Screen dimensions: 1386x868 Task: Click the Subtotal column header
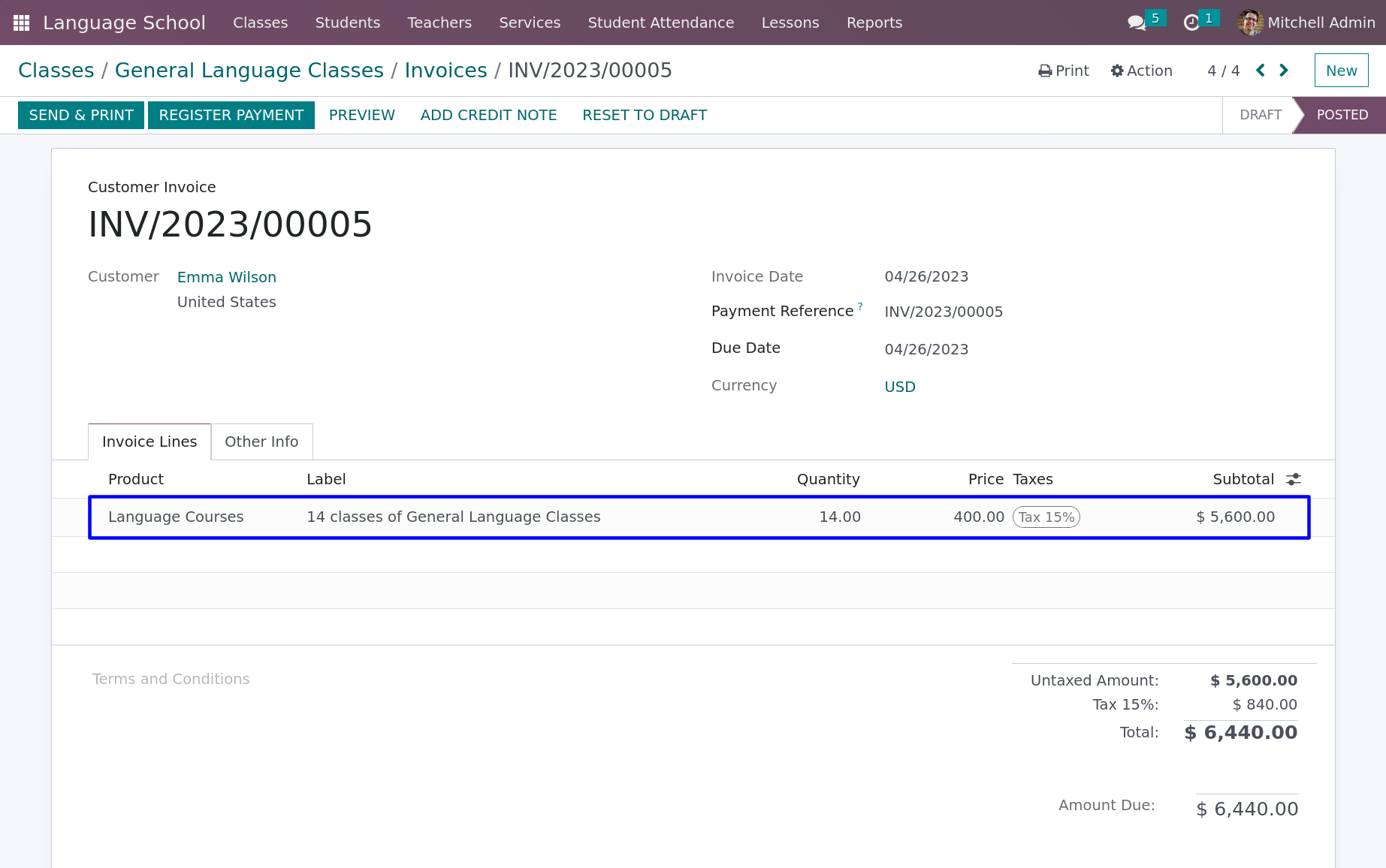click(1243, 479)
